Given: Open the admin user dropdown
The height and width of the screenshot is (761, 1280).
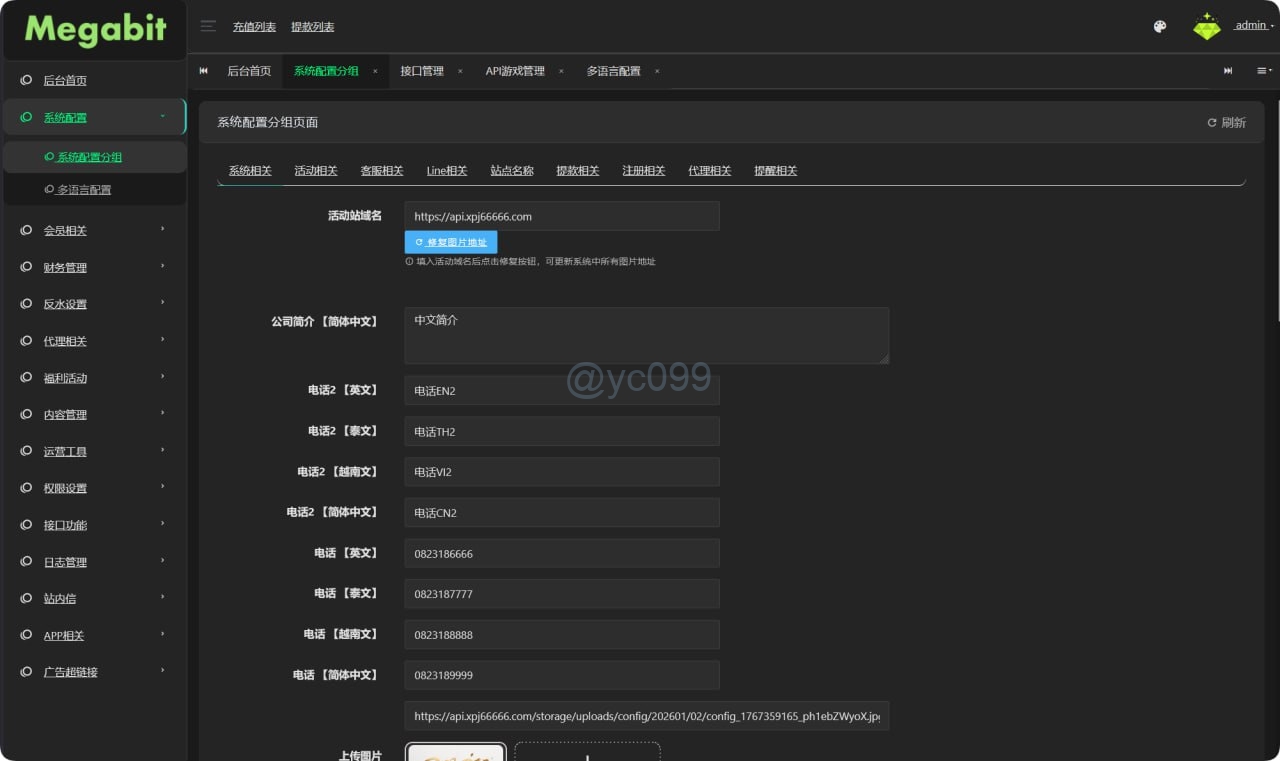Looking at the screenshot, I should pyautogui.click(x=1252, y=26).
